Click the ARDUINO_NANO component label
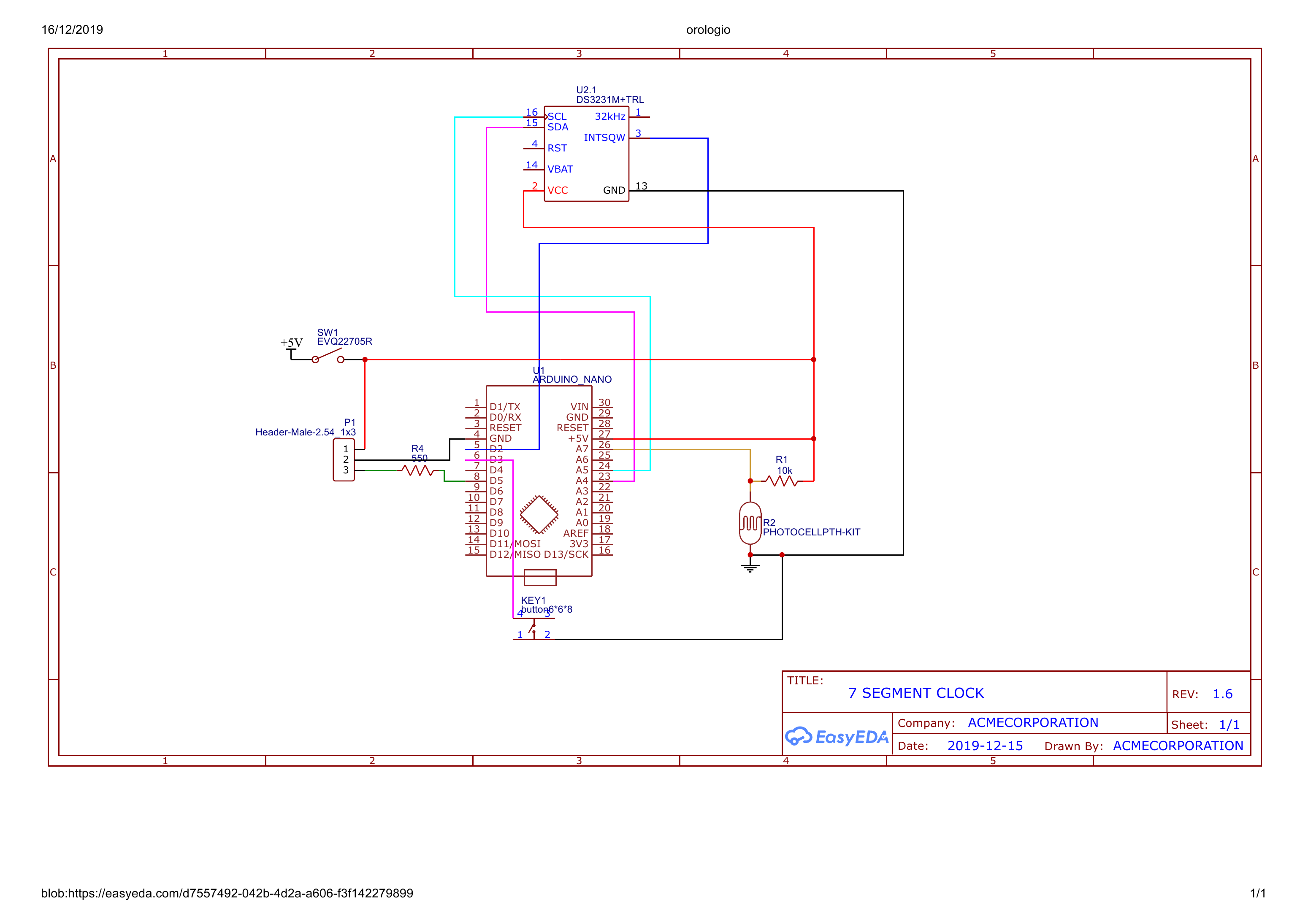This screenshot has width=1308, height=924. [572, 379]
